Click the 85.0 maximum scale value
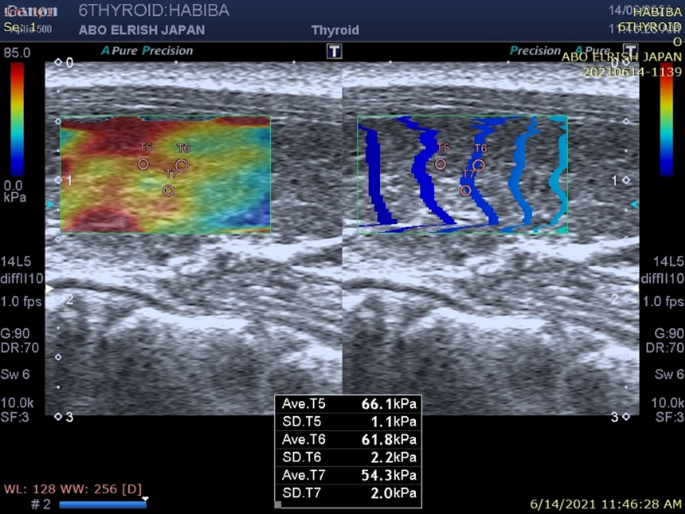The width and height of the screenshot is (685, 514). pos(17,53)
